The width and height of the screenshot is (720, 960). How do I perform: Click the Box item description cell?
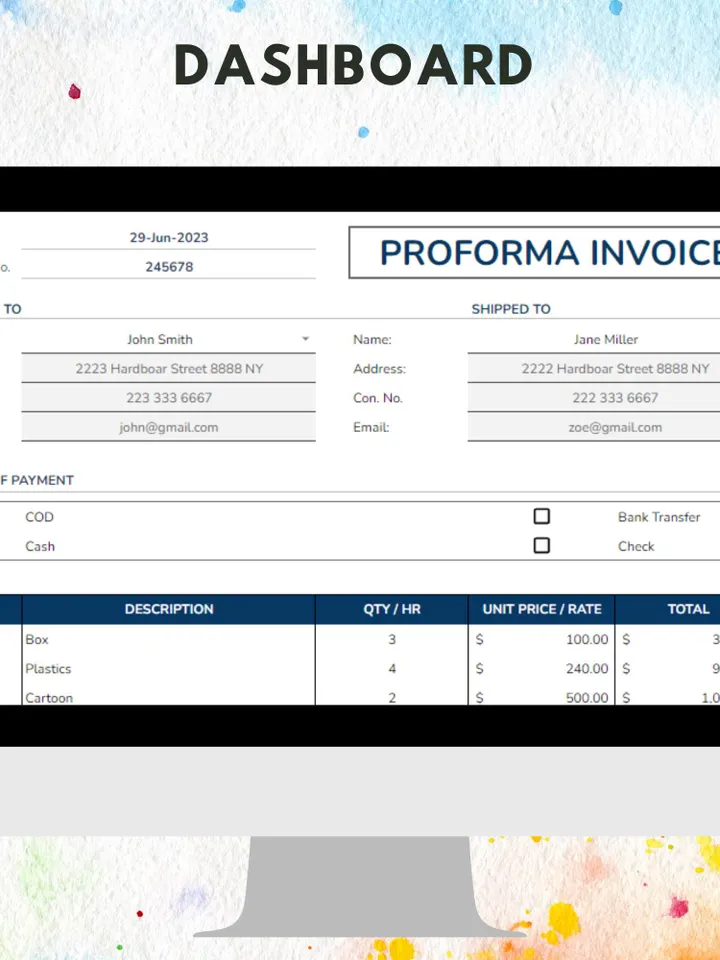pos(37,640)
